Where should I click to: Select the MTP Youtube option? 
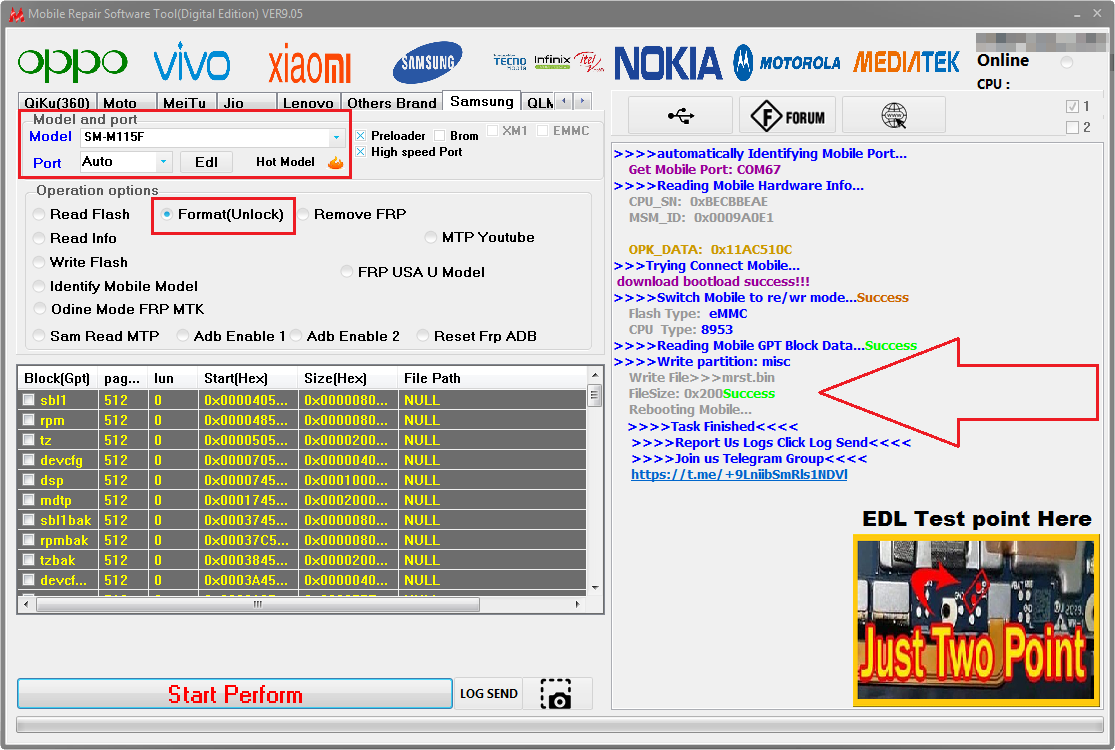[480, 237]
